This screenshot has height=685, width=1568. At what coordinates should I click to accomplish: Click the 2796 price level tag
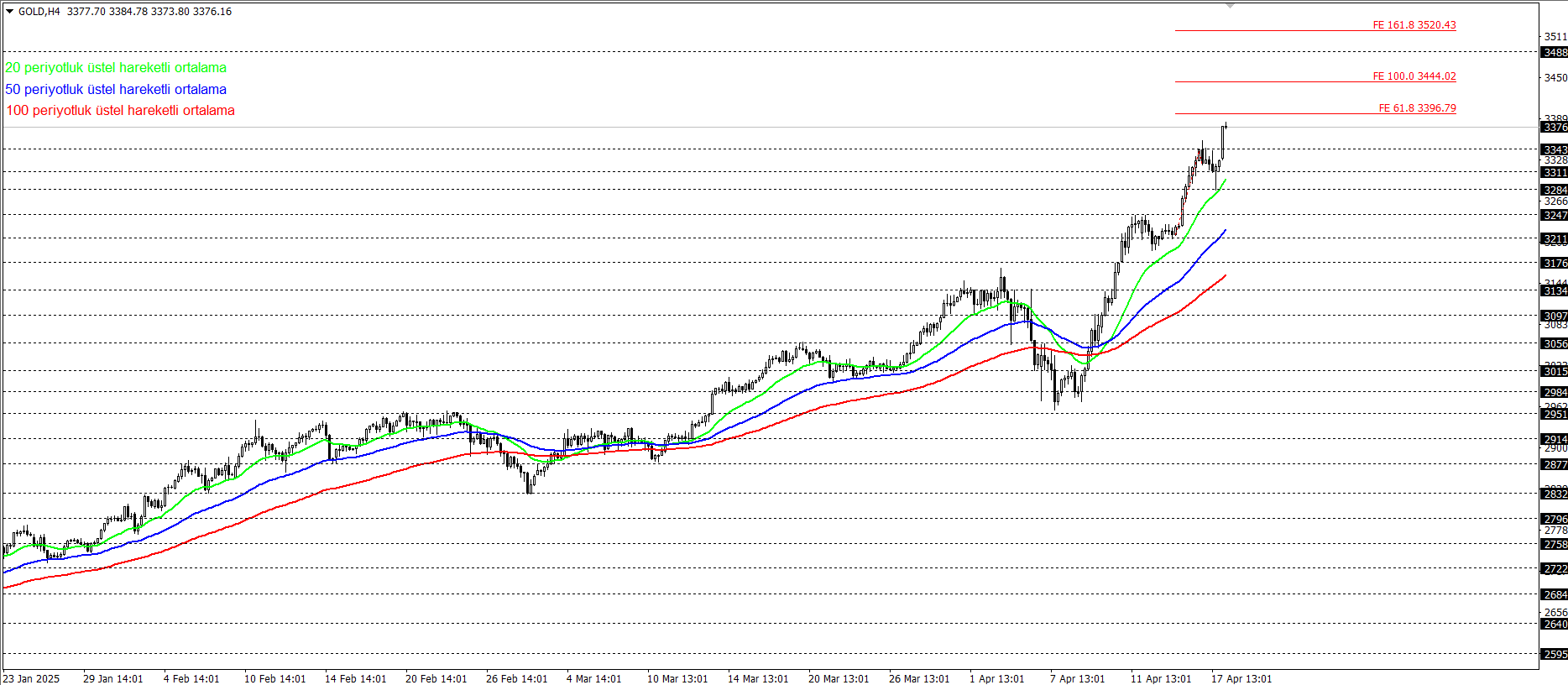pyautogui.click(x=1555, y=520)
